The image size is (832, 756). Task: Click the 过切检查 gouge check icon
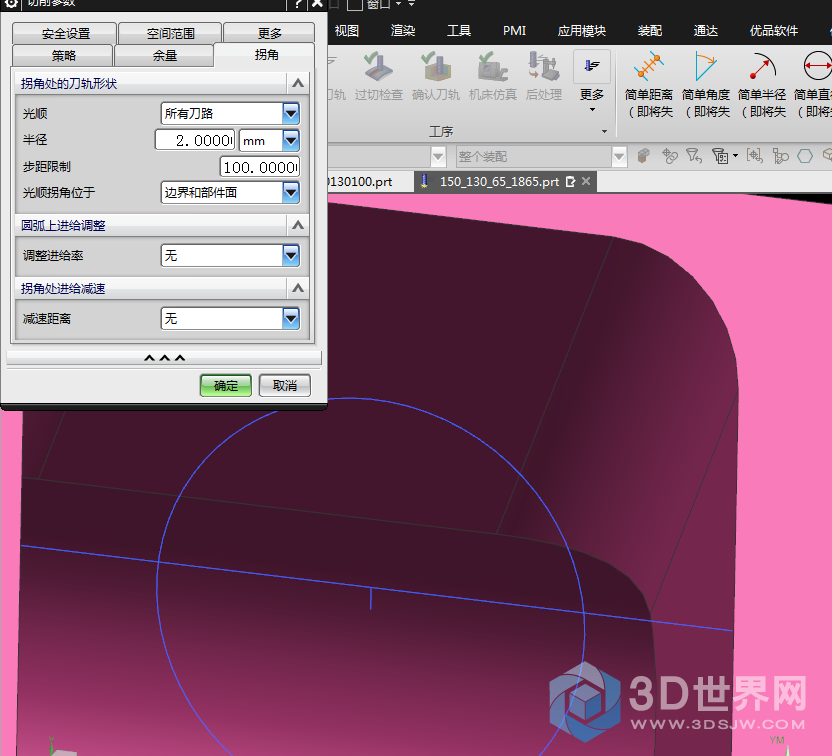click(378, 66)
